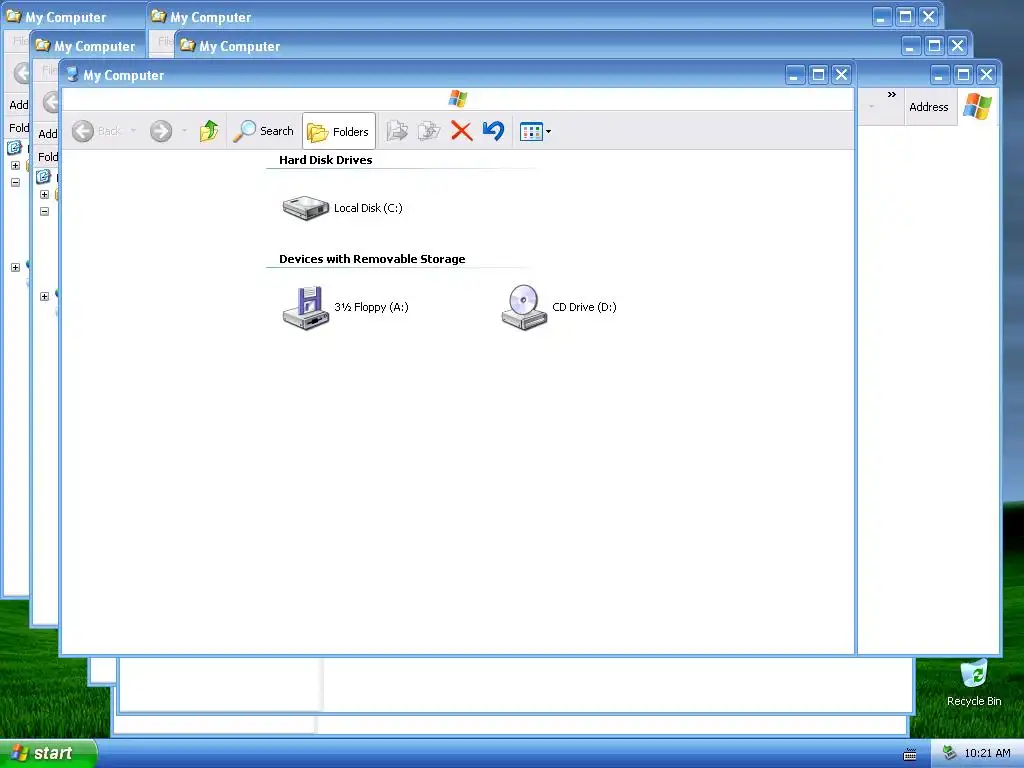Click the Copy To toolbar icon
The height and width of the screenshot is (768, 1024).
[x=429, y=131]
